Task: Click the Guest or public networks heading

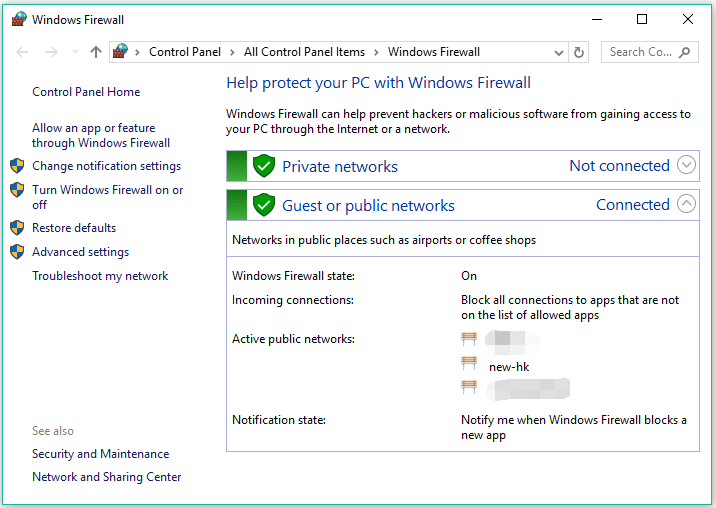Action: pyautogui.click(x=368, y=206)
